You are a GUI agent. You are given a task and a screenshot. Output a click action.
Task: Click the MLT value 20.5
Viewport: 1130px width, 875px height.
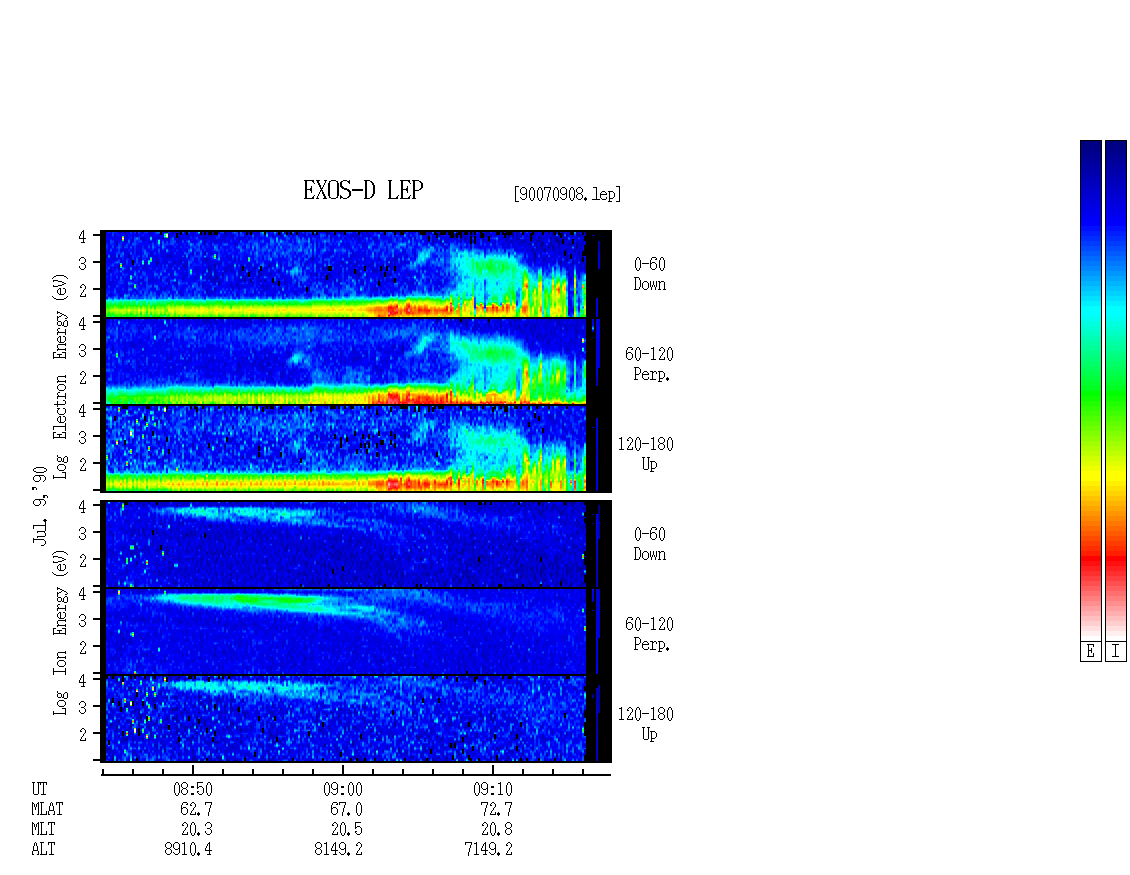click(347, 829)
